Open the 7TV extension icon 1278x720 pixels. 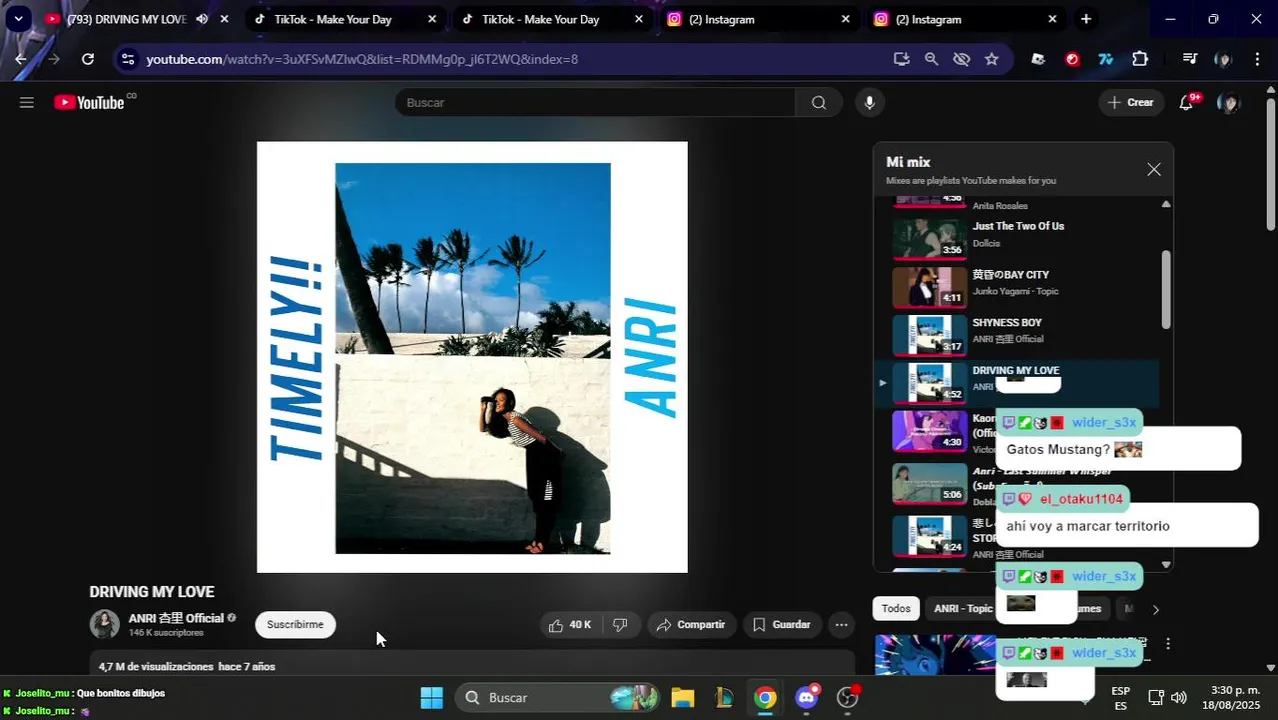coord(1105,59)
